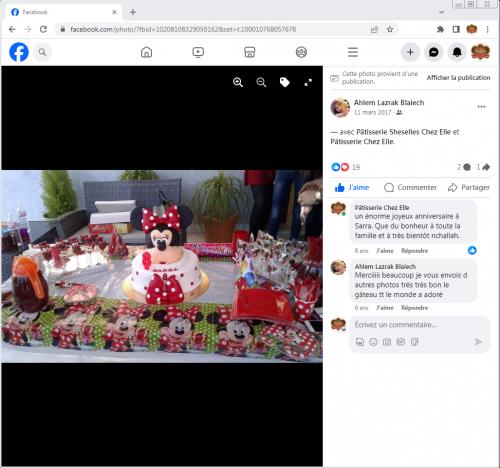Open a new browser tab

coord(133,12)
